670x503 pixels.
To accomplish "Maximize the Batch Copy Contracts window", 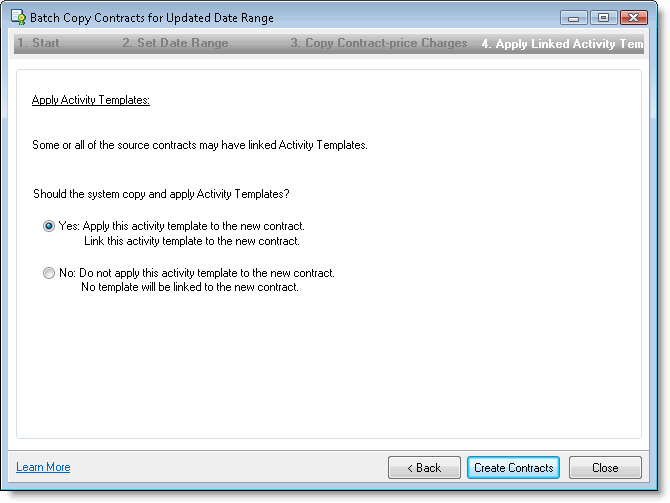I will coord(603,18).
